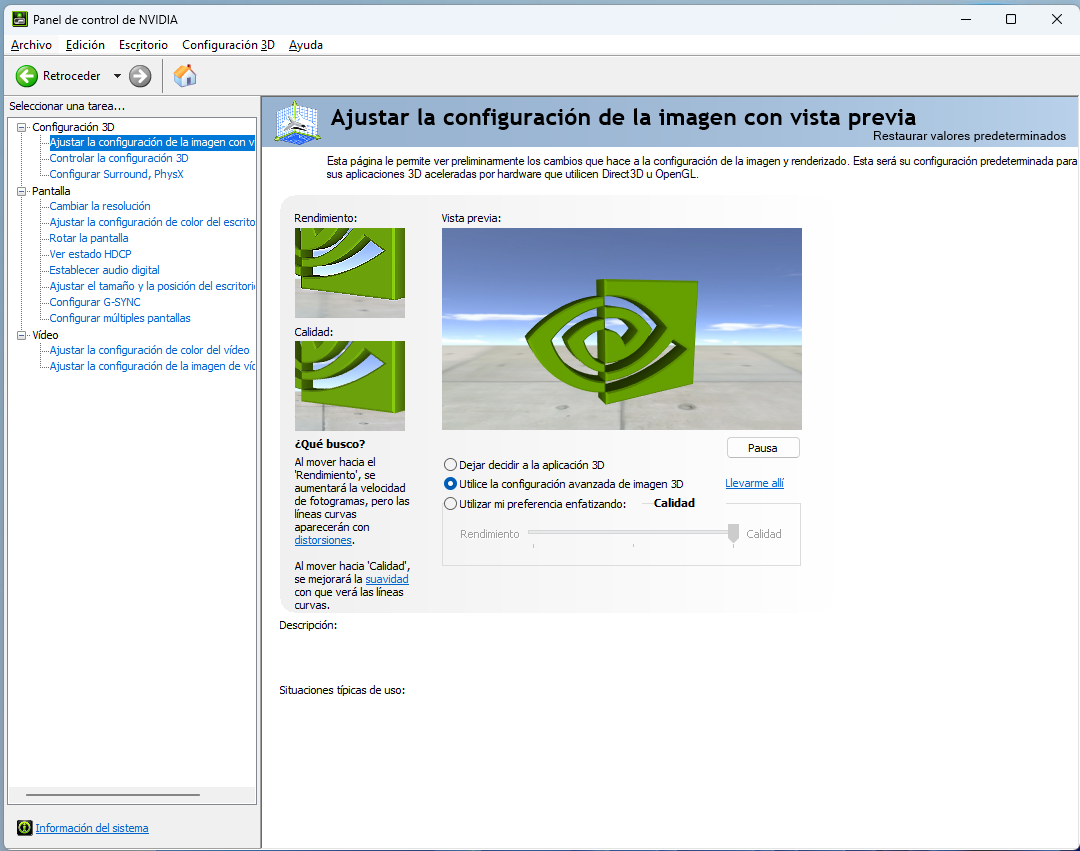1080x851 pixels.
Task: Click the Calidad preview thumbnail
Action: 350,386
